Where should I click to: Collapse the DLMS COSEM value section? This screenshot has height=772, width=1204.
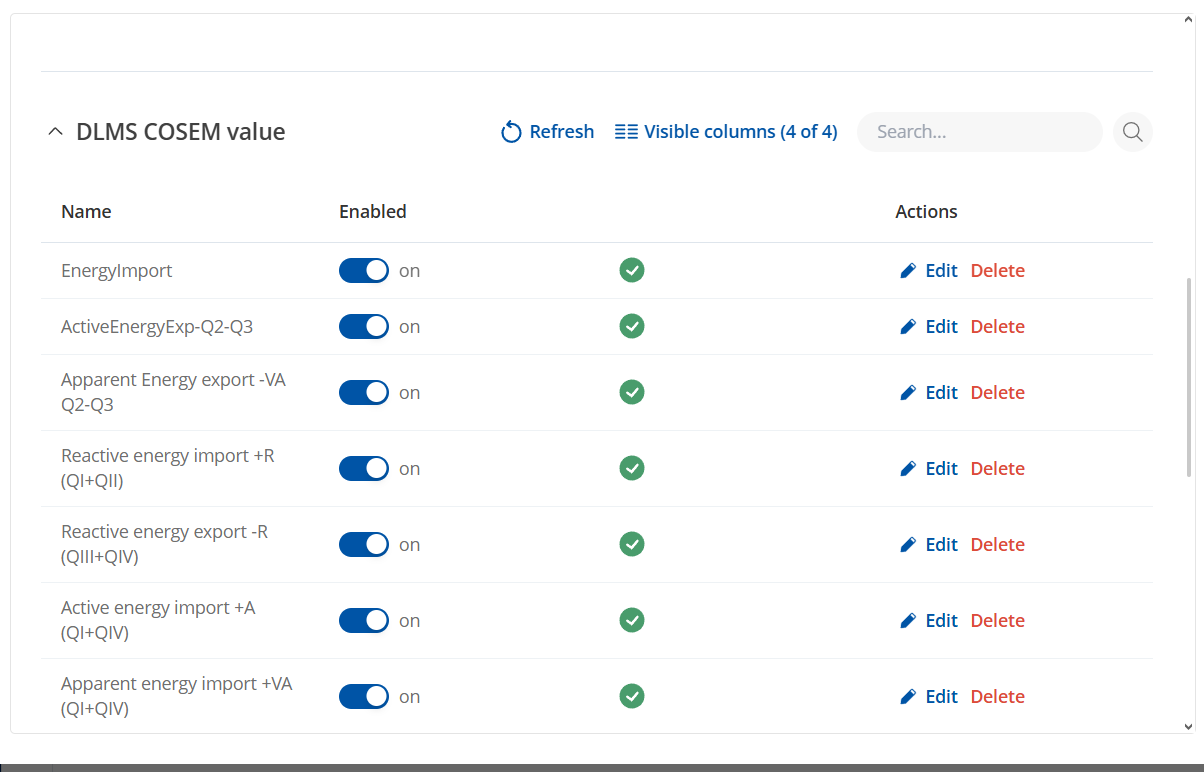(56, 132)
